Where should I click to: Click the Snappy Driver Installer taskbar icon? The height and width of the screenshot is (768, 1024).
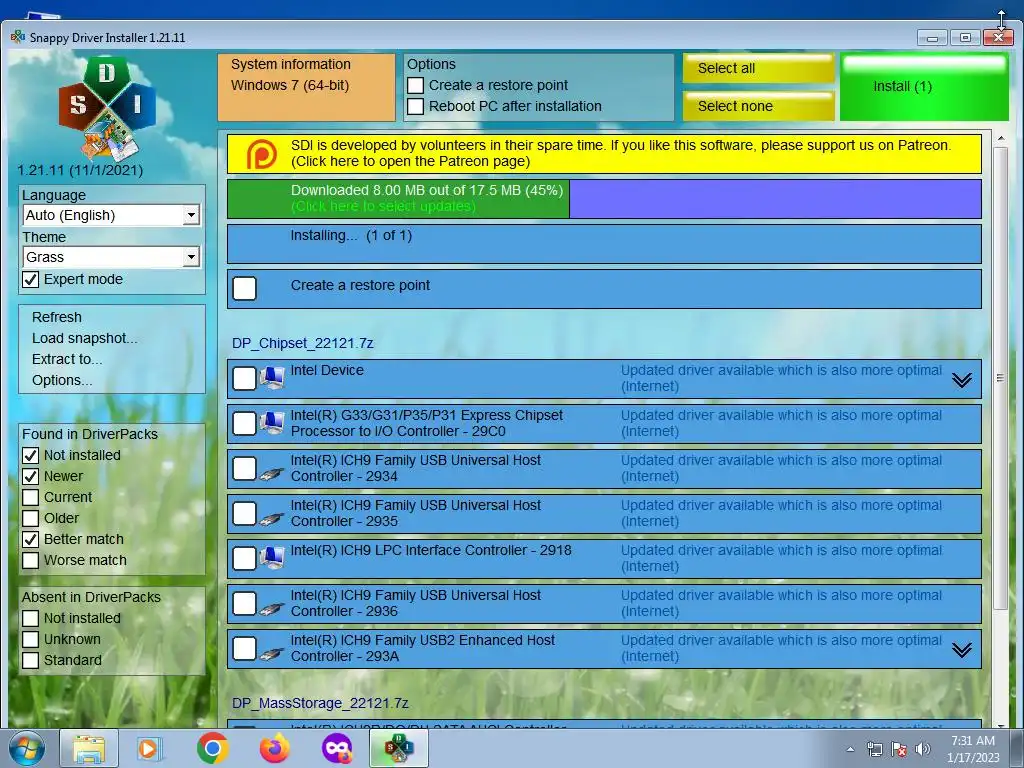[x=399, y=748]
